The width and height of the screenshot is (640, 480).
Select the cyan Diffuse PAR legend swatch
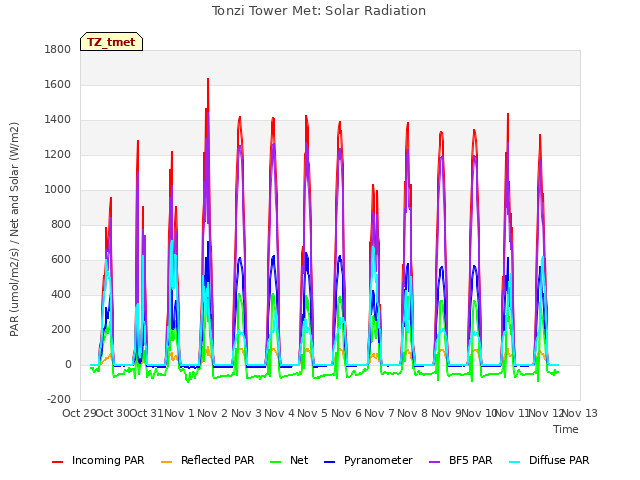(515, 462)
